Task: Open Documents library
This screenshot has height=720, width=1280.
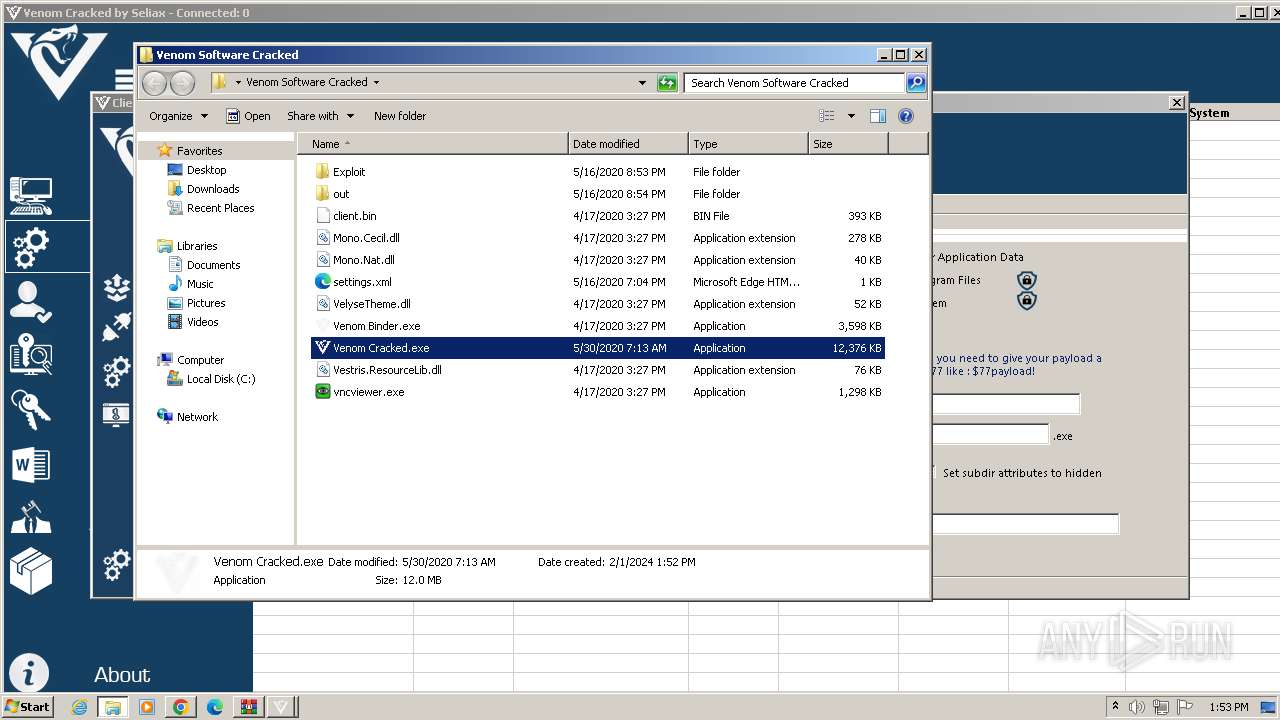Action: [213, 265]
